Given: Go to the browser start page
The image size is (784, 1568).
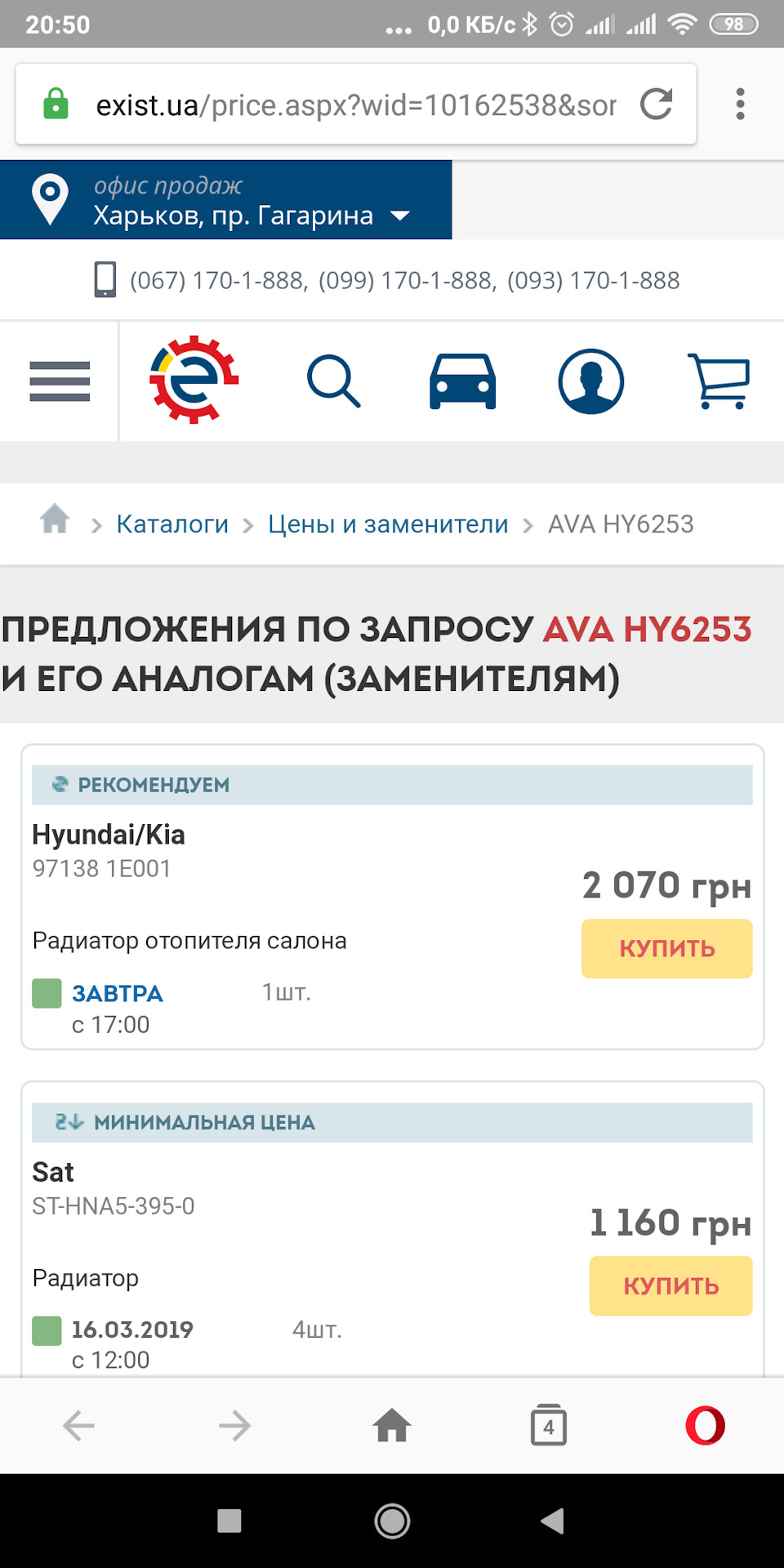Looking at the screenshot, I should (392, 1426).
